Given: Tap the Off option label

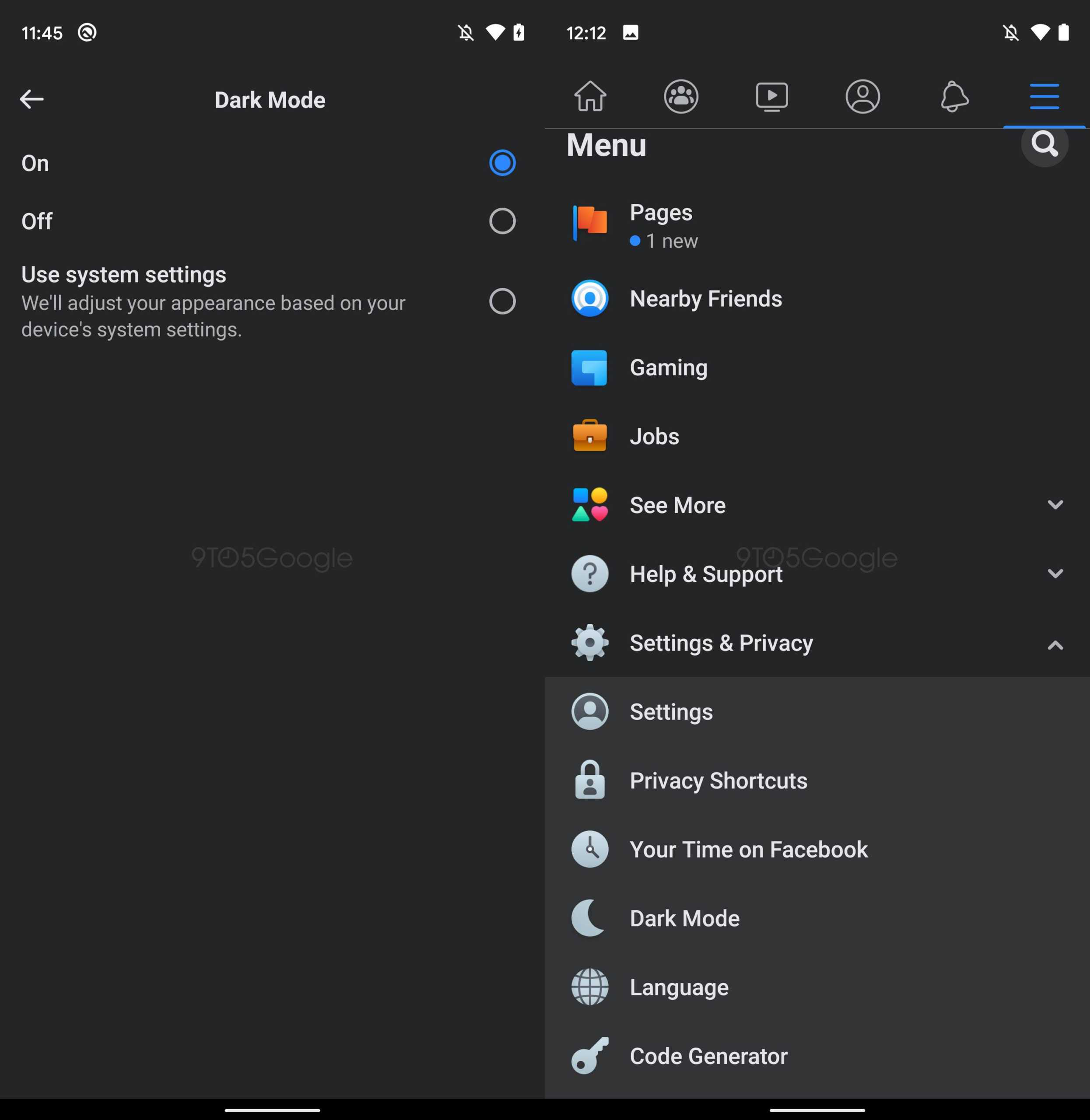Looking at the screenshot, I should (x=37, y=221).
